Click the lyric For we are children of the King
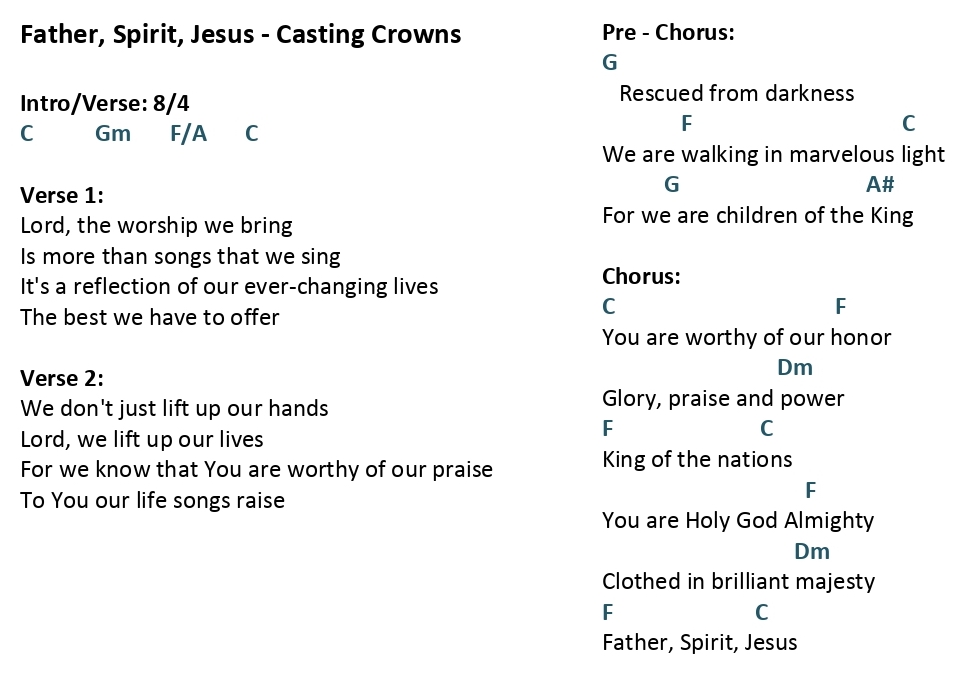Viewport: 973px width, 684px height. (758, 216)
